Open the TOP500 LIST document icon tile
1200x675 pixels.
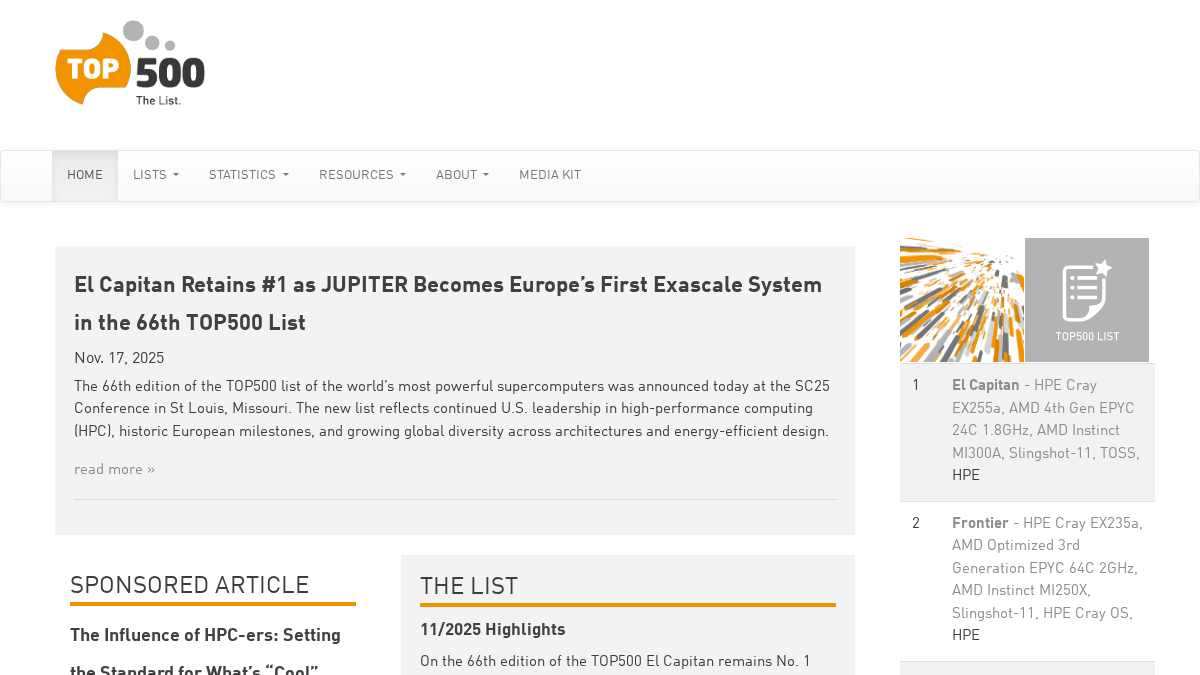click(1087, 300)
